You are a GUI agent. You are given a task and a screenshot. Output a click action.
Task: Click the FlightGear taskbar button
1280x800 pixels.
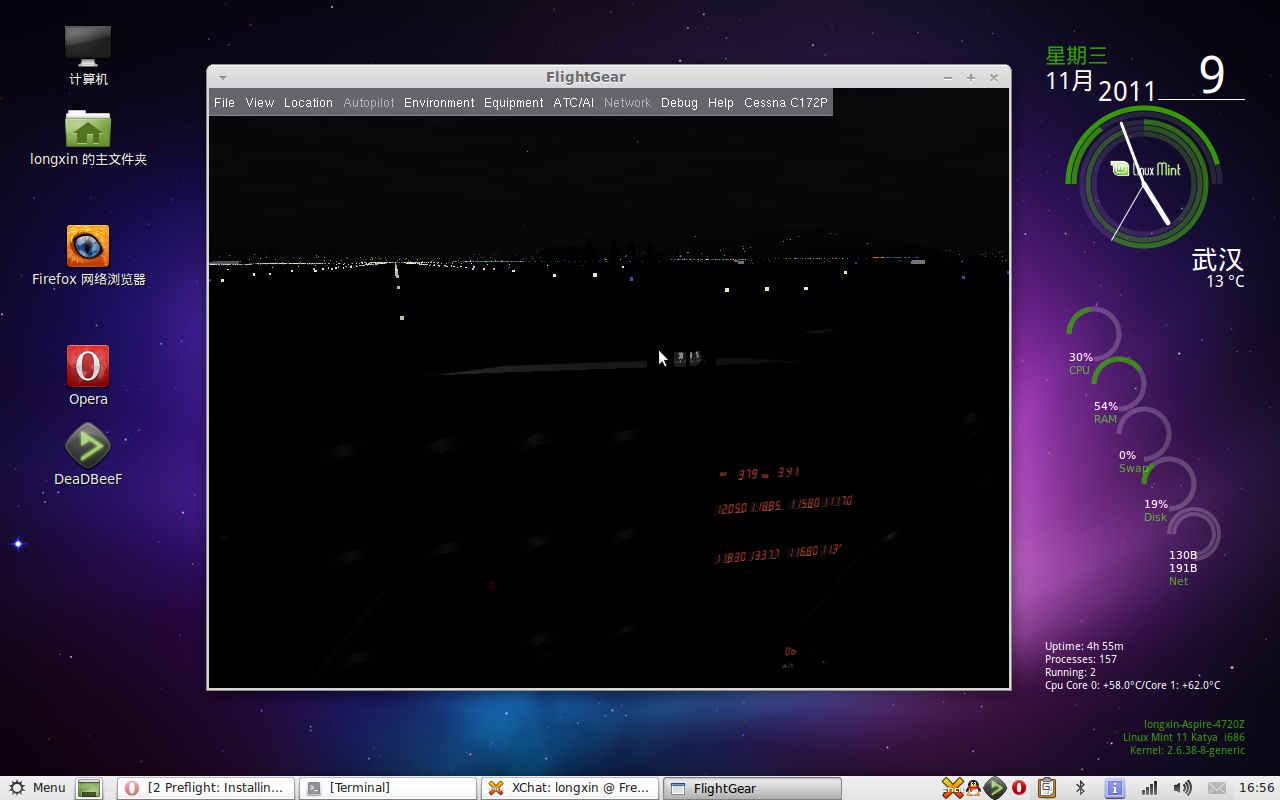752,788
